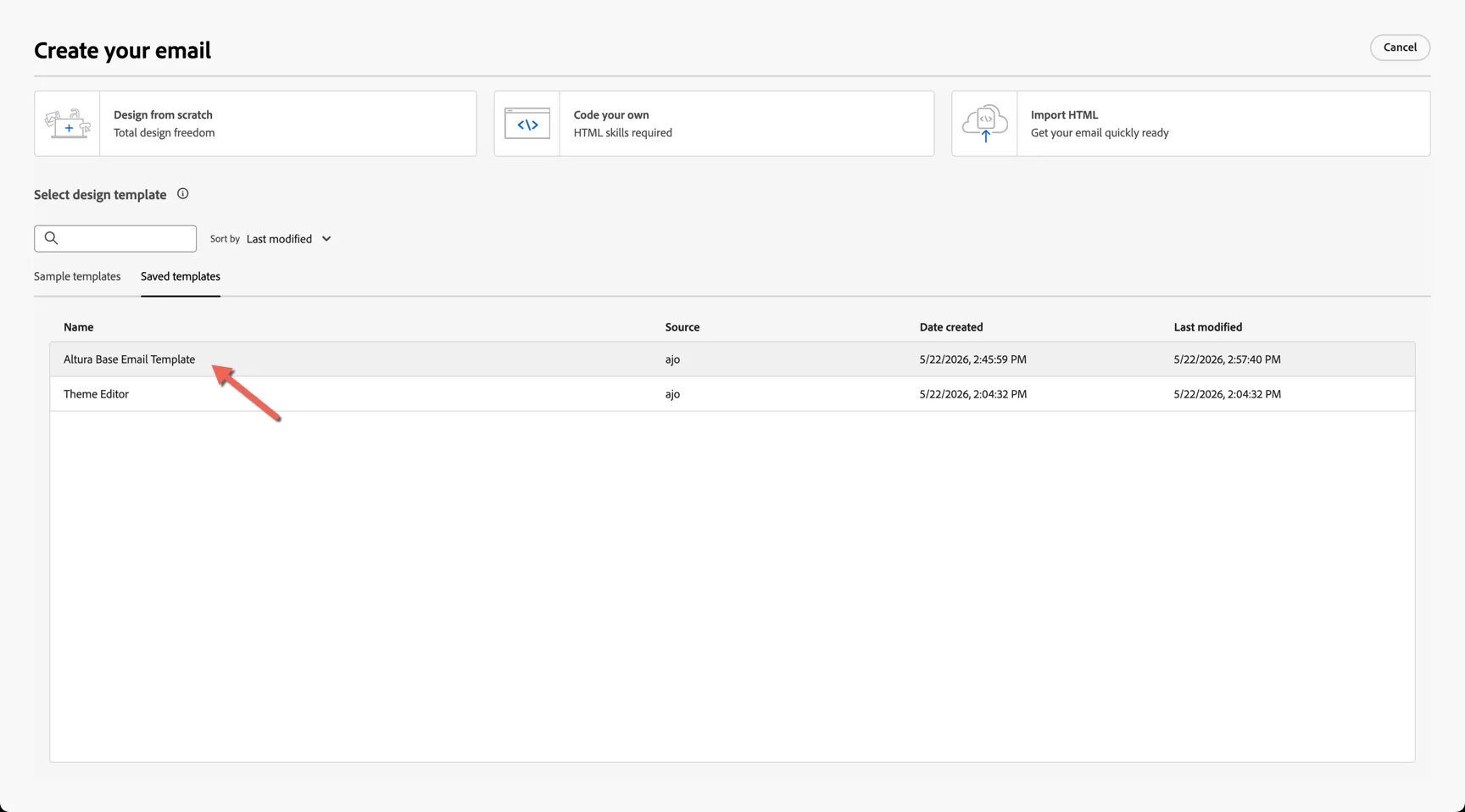Click the Select design template heading

click(100, 195)
